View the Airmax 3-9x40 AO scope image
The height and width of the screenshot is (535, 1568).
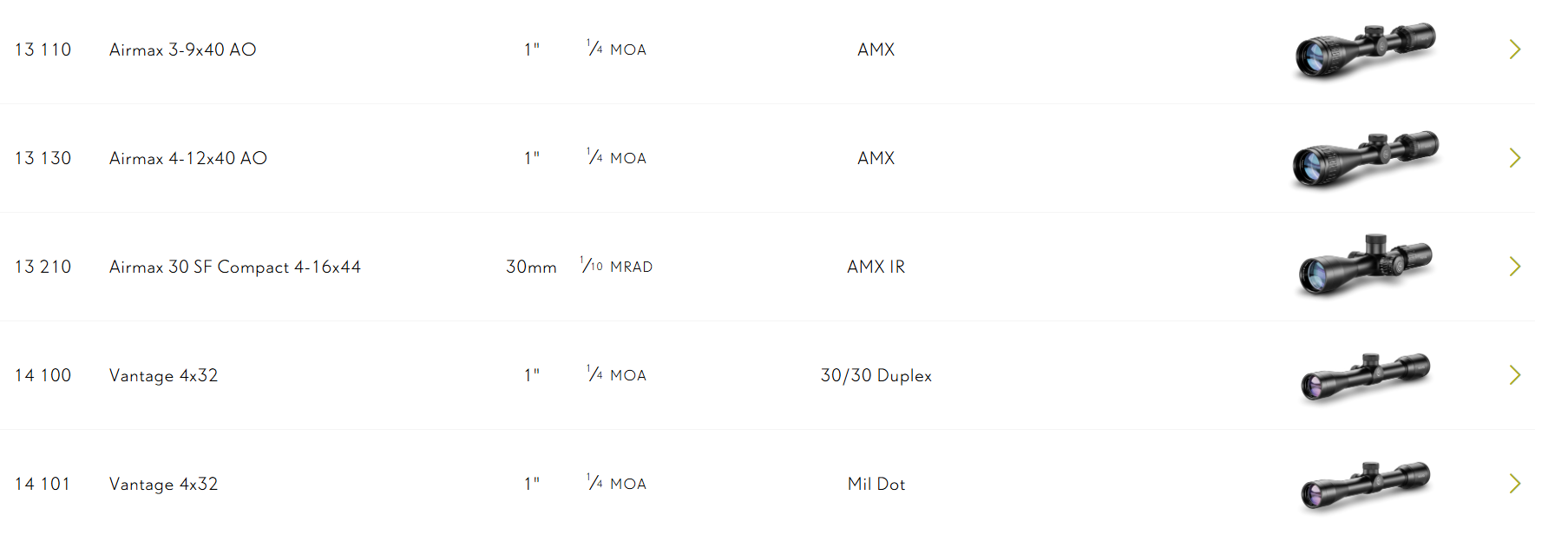(x=1365, y=51)
